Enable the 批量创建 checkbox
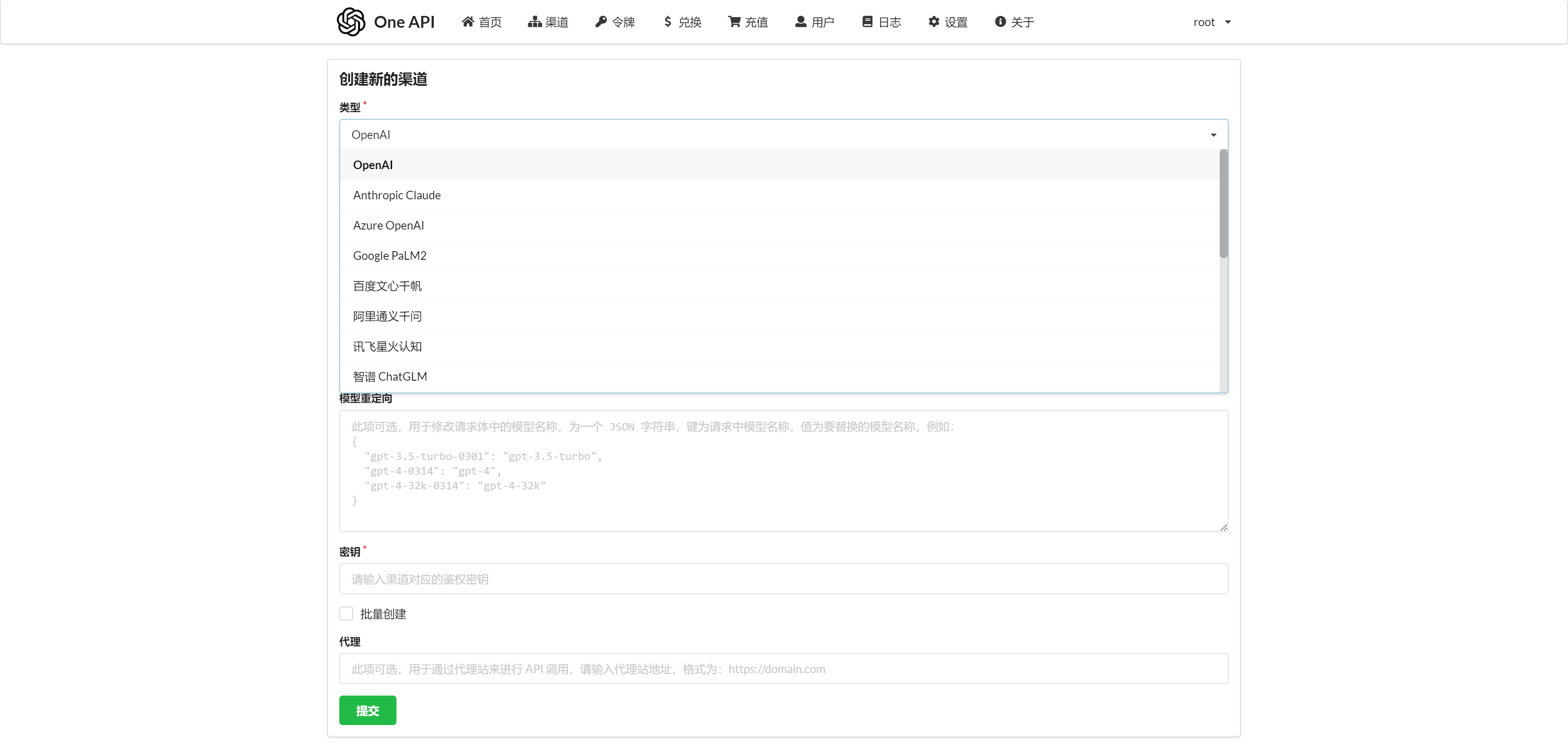 [x=346, y=613]
